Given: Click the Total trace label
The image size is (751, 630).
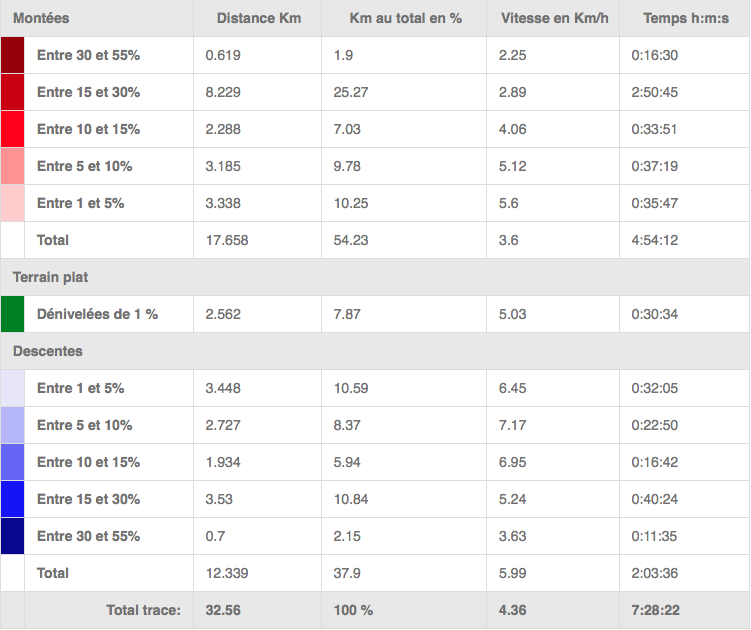Looking at the screenshot, I should pyautogui.click(x=143, y=610).
